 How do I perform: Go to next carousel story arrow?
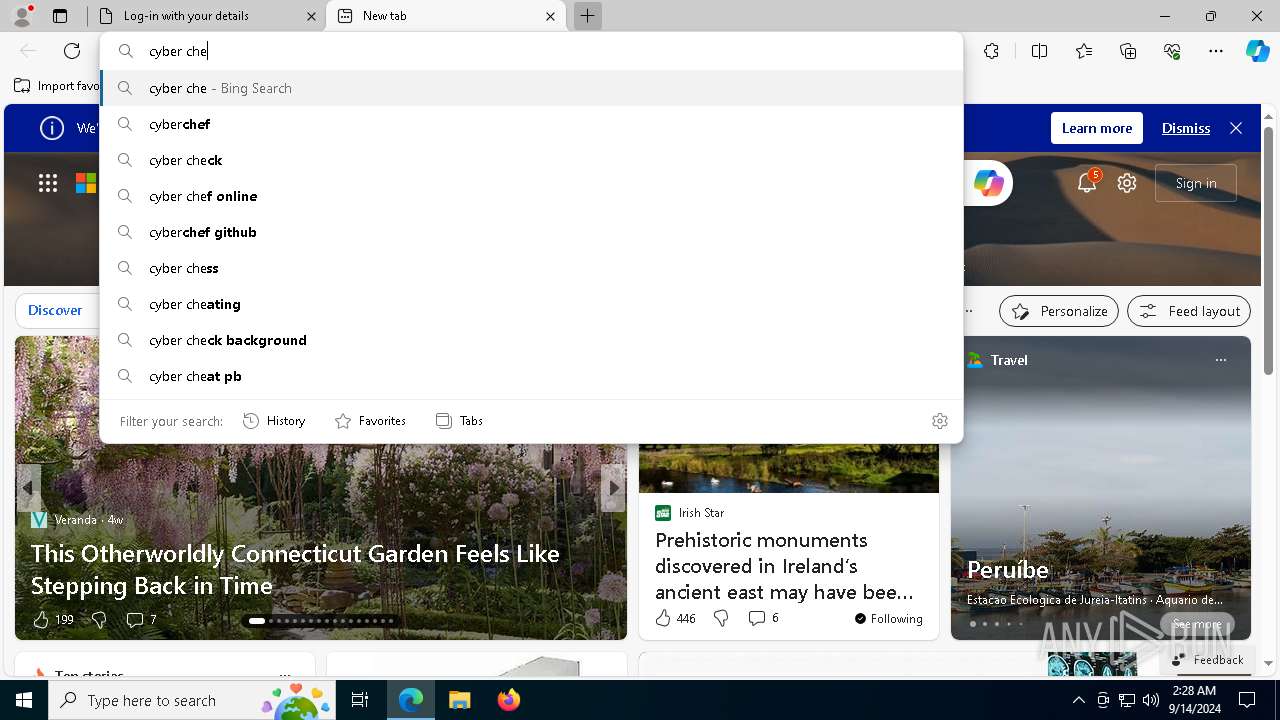(x=613, y=488)
